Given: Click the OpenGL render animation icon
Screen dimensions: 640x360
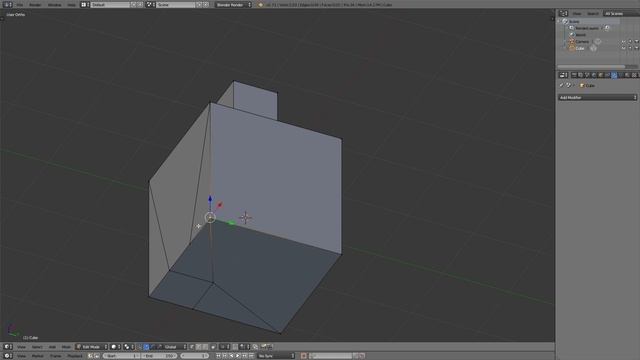Looking at the screenshot, I should tap(270, 347).
